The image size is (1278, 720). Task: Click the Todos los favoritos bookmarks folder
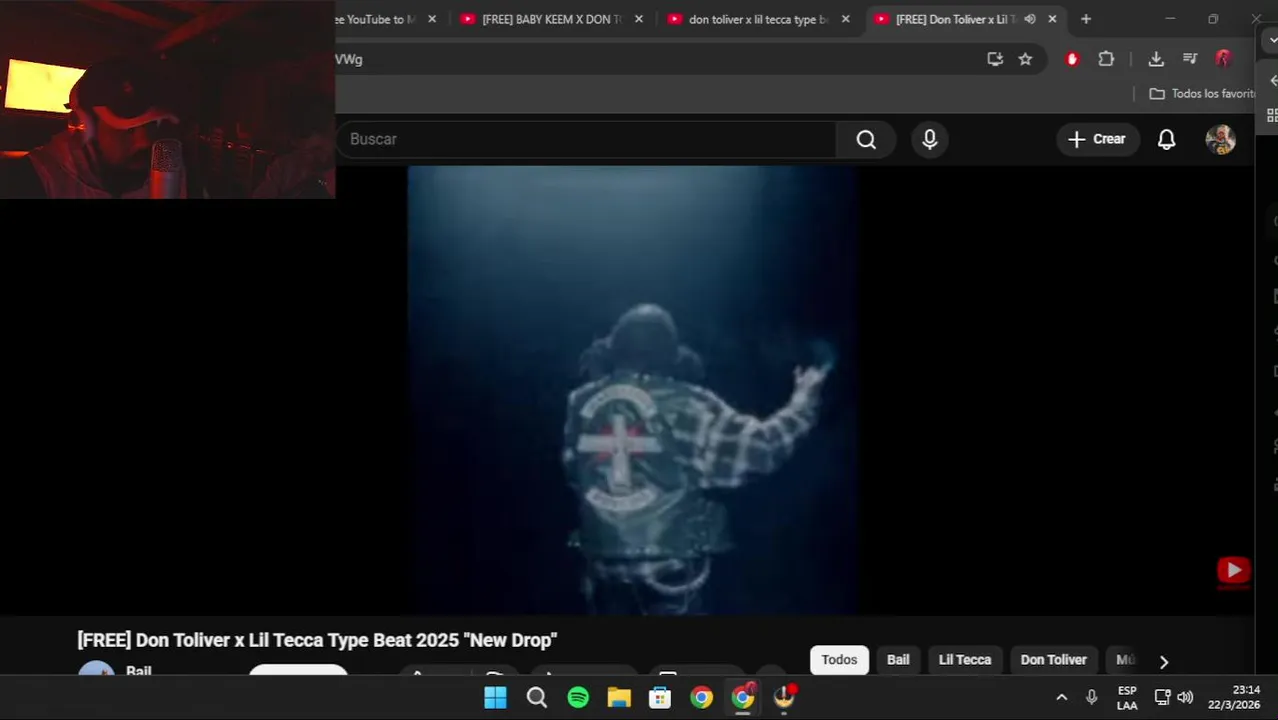(x=1202, y=93)
